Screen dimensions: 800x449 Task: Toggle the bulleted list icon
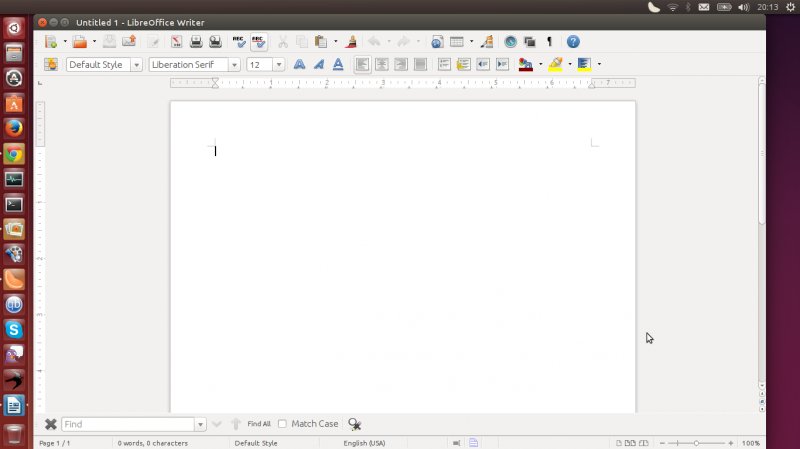[x=463, y=64]
